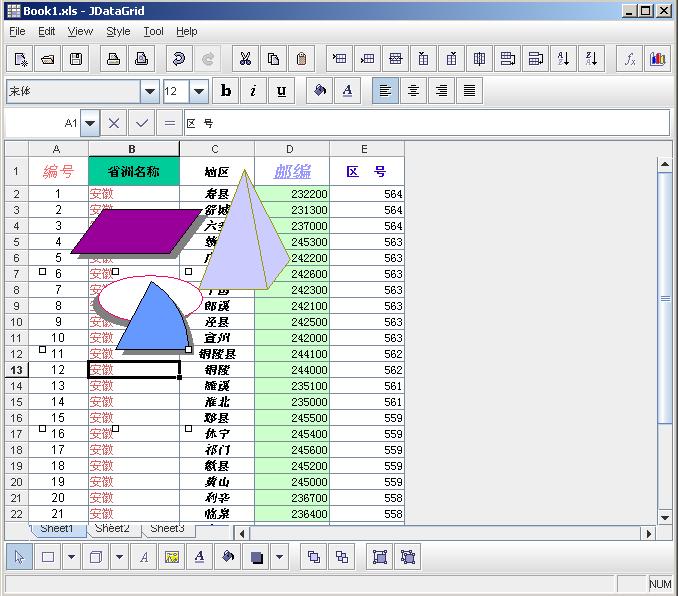Open the font size dropdown arrow
678x596 pixels.
[x=199, y=91]
